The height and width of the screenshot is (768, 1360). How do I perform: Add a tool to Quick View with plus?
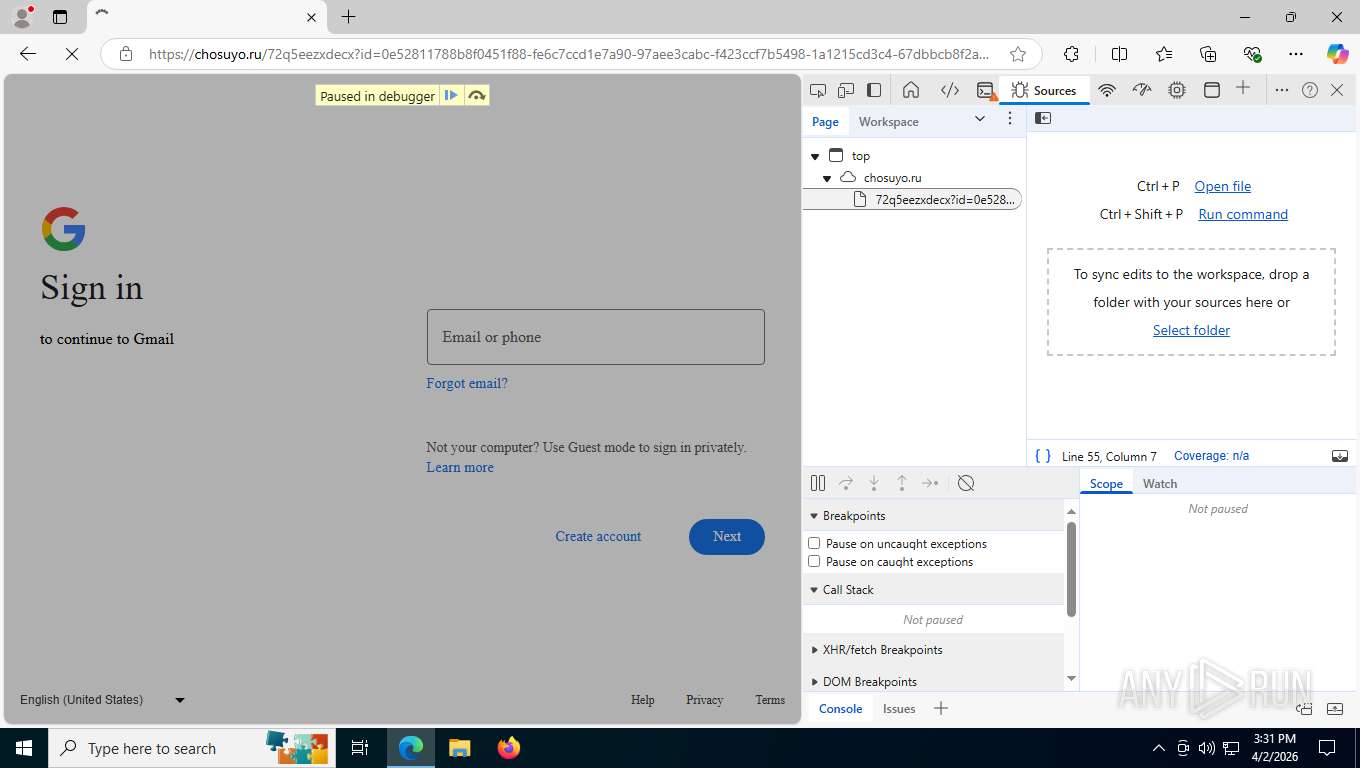[940, 709]
